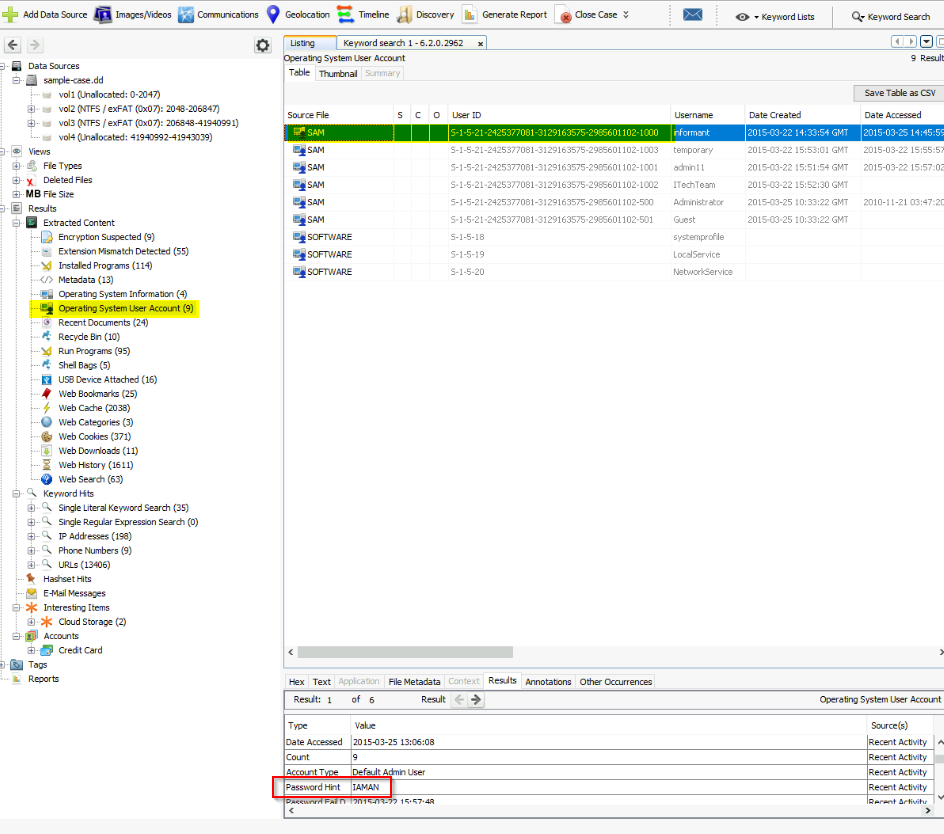
Task: Open the File Metadata tab
Action: (414, 682)
